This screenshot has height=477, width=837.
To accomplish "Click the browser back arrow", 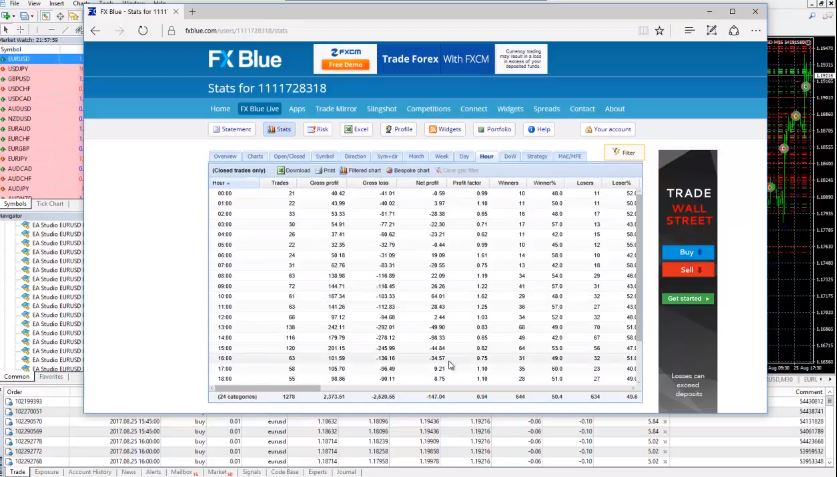I will tap(95, 31).
